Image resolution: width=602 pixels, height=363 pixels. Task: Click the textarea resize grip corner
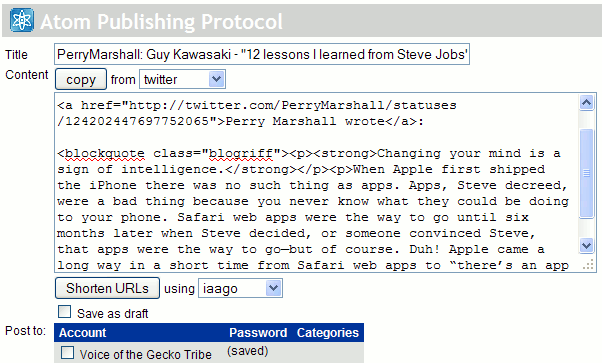(588, 265)
